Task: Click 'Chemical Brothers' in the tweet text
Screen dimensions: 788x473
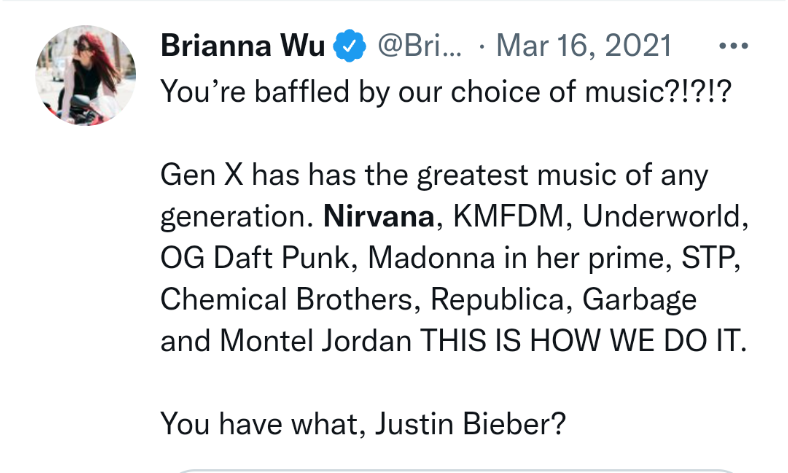Action: coord(286,299)
